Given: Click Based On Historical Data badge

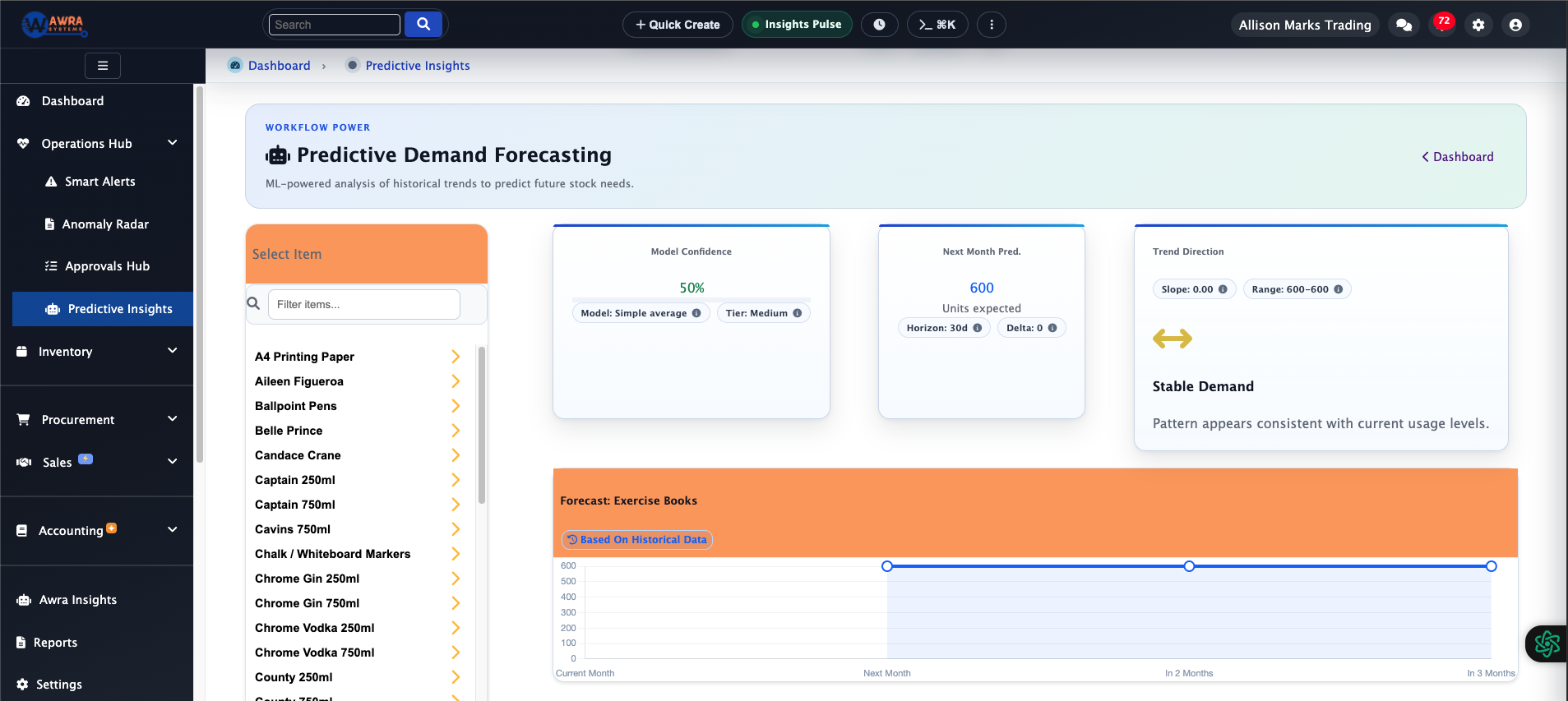Looking at the screenshot, I should (x=637, y=540).
